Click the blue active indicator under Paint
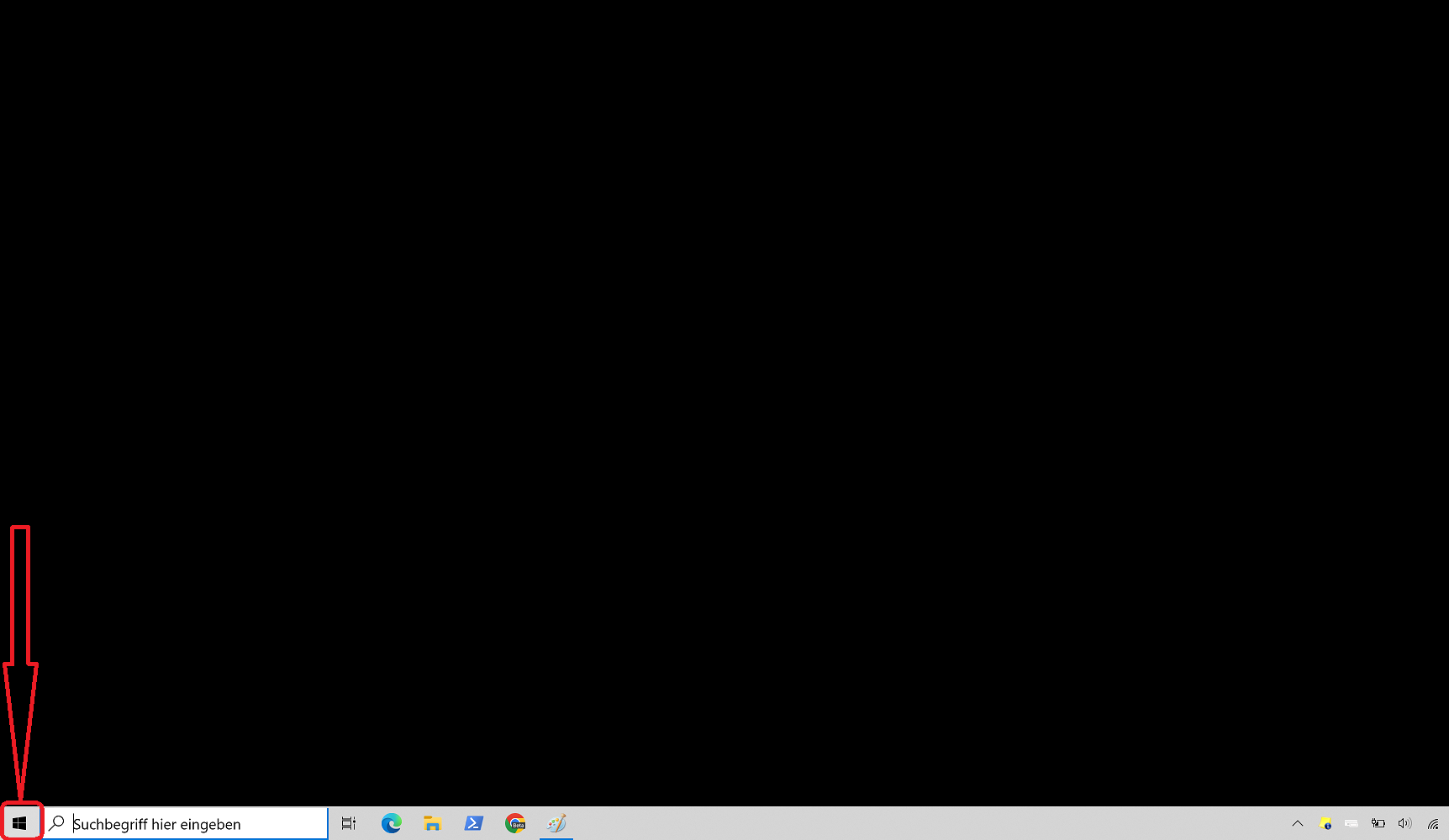Viewport: 1449px width, 840px height. coord(556,837)
